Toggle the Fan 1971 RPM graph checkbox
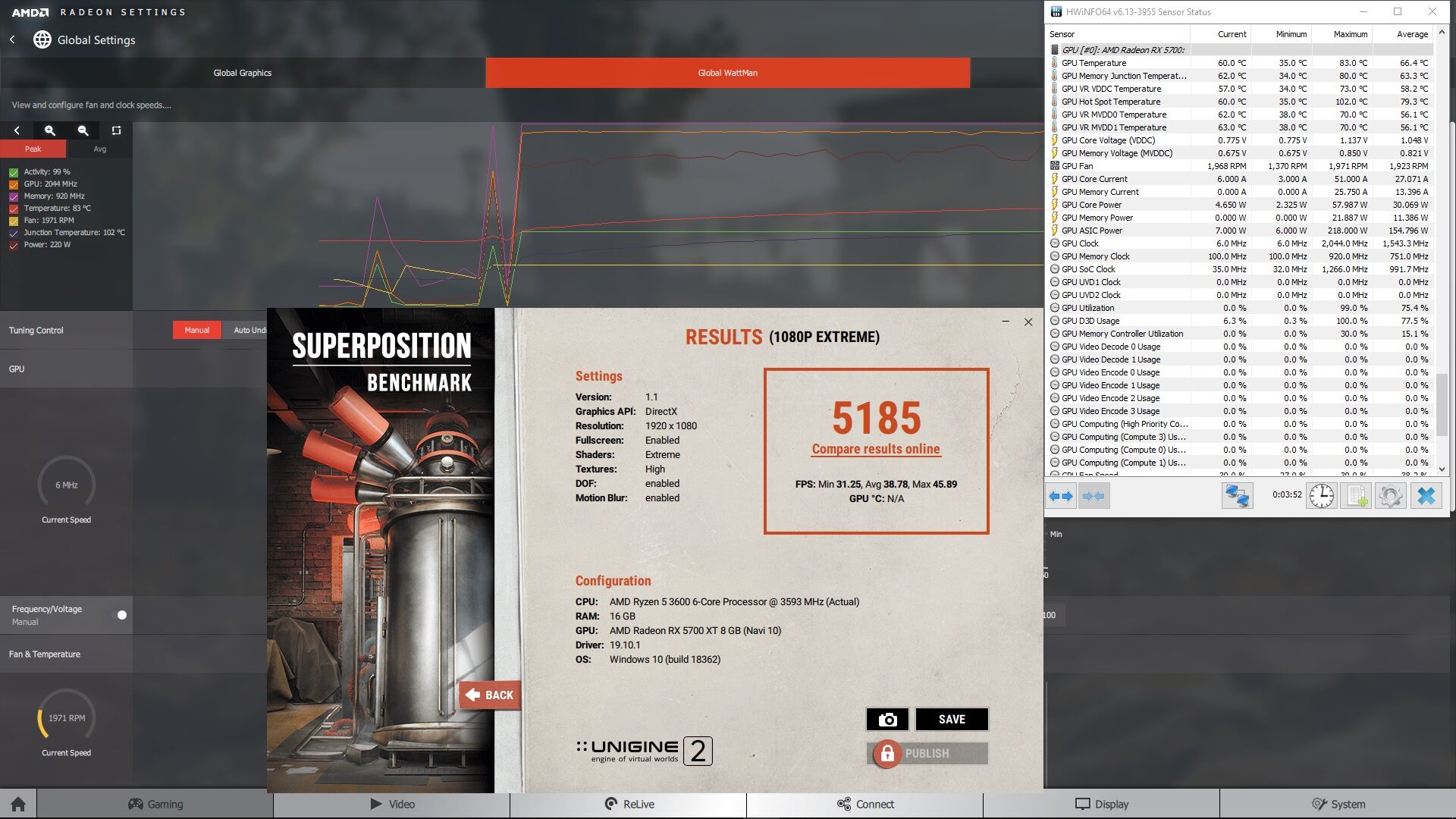This screenshot has height=819, width=1456. click(x=14, y=221)
